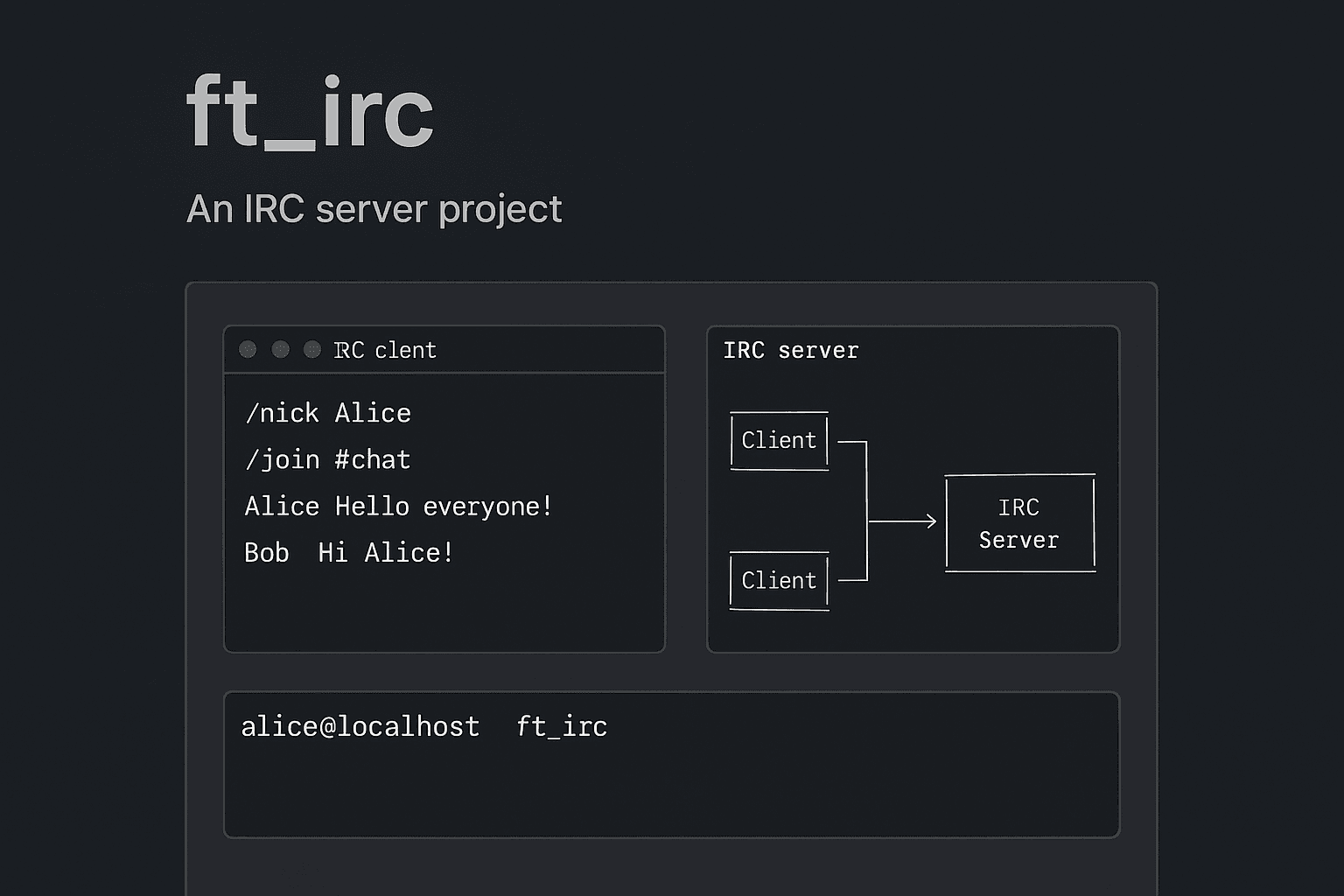Focus the empty area of the bottom terminal
The image size is (1344, 896).
tap(671, 792)
